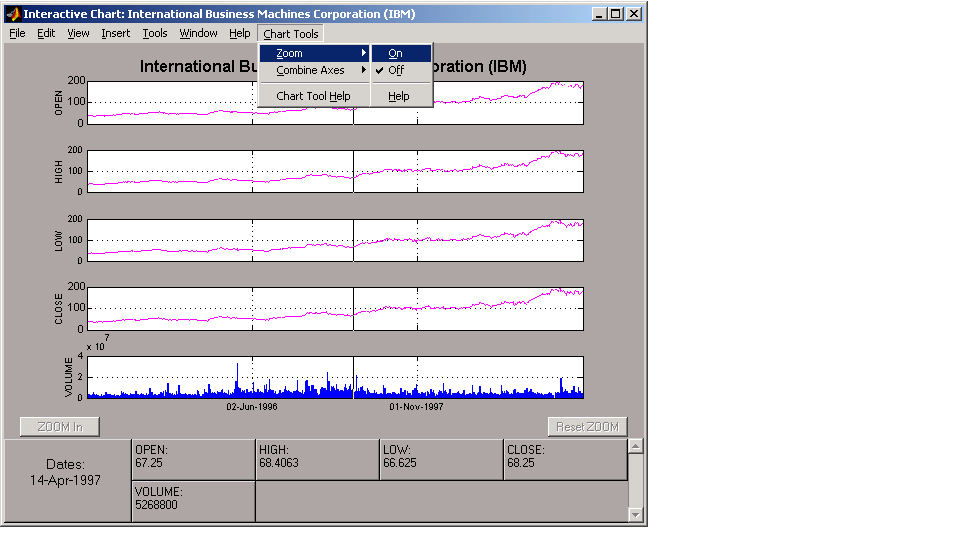The height and width of the screenshot is (537, 980).
Task: Click the HIGH value 68.4063
Action: pyautogui.click(x=279, y=463)
